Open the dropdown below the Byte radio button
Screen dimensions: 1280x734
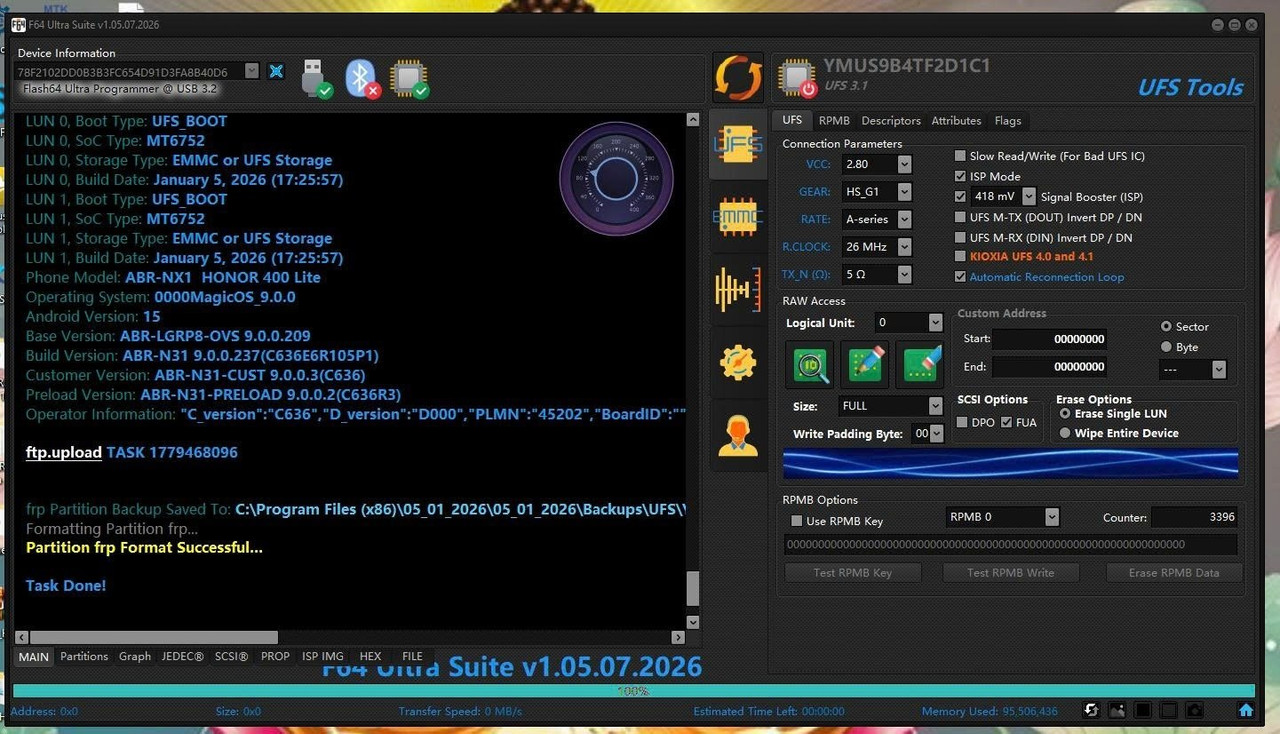tap(1218, 370)
